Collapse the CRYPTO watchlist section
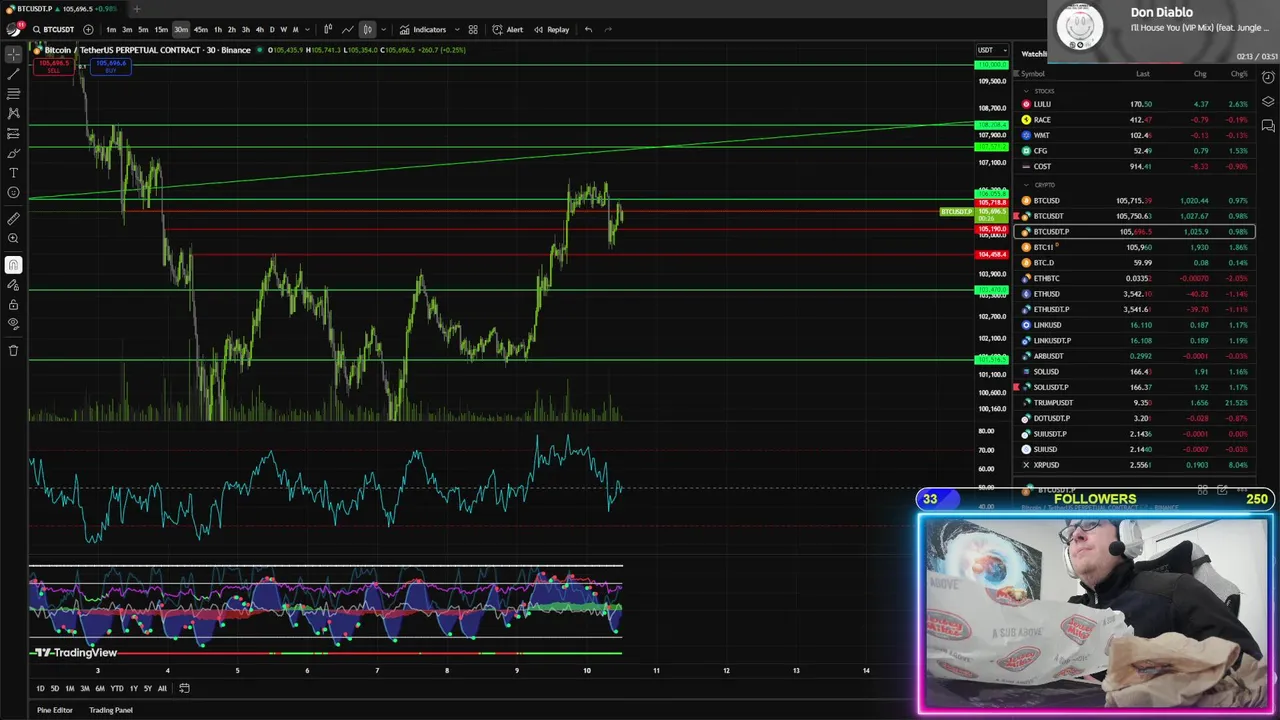This screenshot has height=720, width=1280. coord(1025,185)
